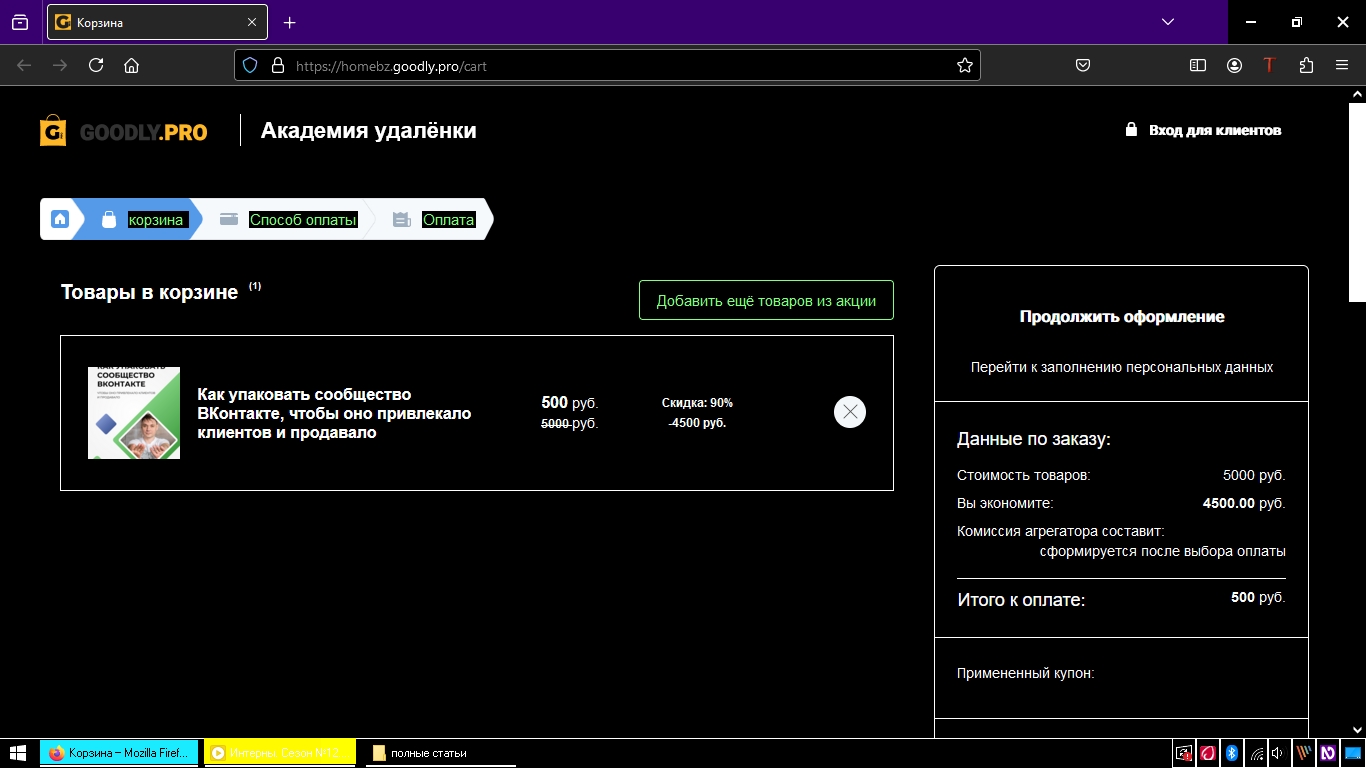
Task: Go back to previous page
Action: pyautogui.click(x=24, y=65)
